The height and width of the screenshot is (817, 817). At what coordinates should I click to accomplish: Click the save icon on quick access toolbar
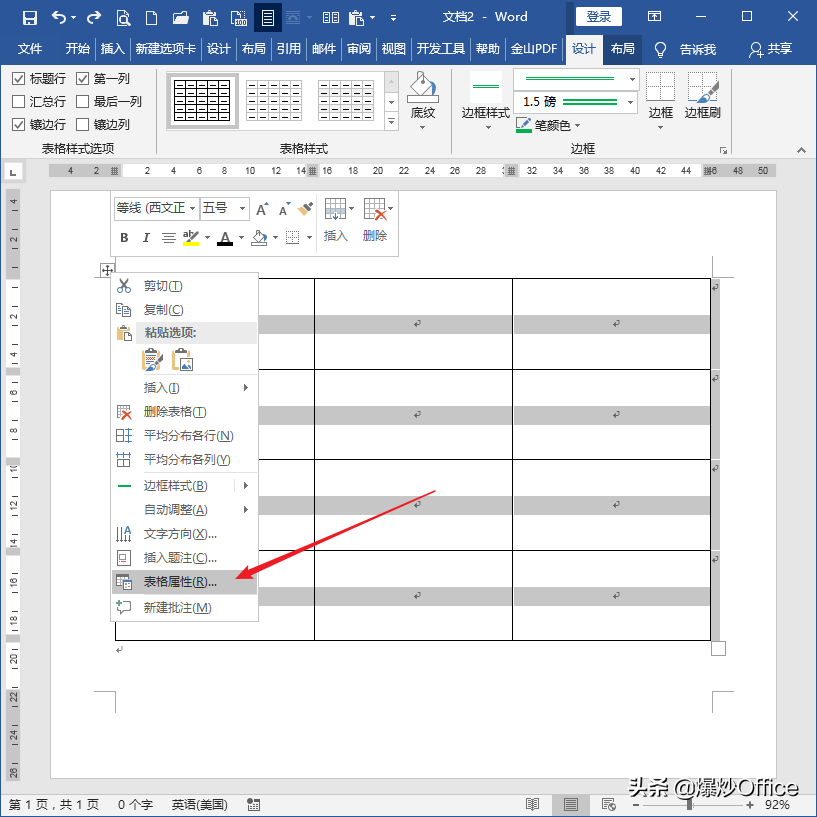30,17
